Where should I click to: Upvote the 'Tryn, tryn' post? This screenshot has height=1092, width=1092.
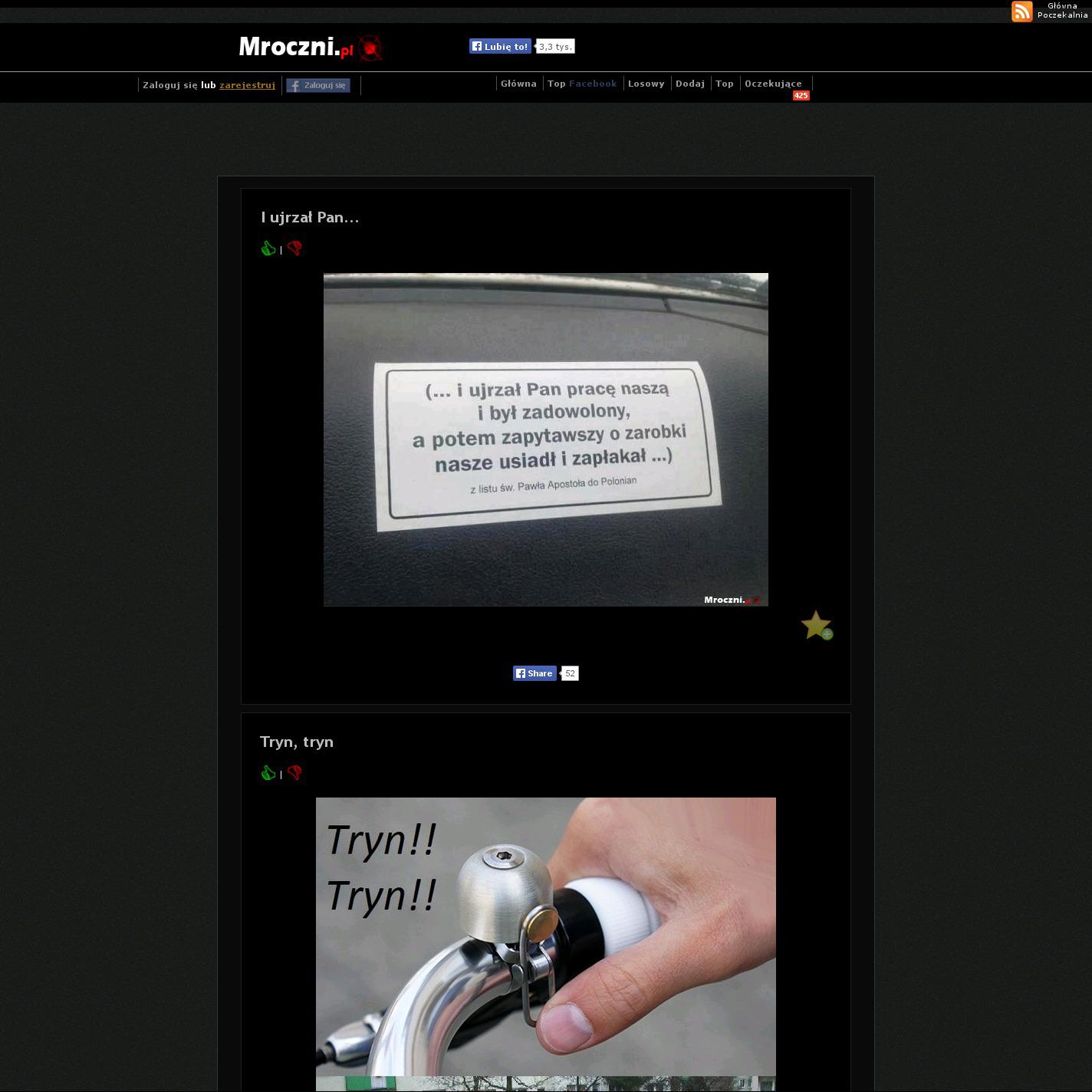[x=268, y=773]
